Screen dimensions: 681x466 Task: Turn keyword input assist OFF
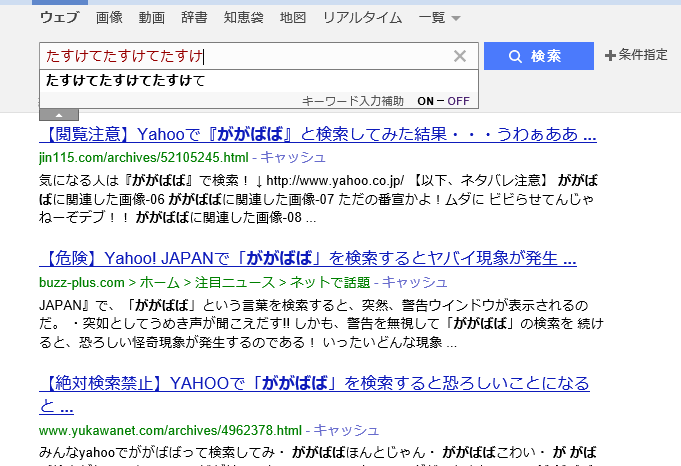(458, 101)
